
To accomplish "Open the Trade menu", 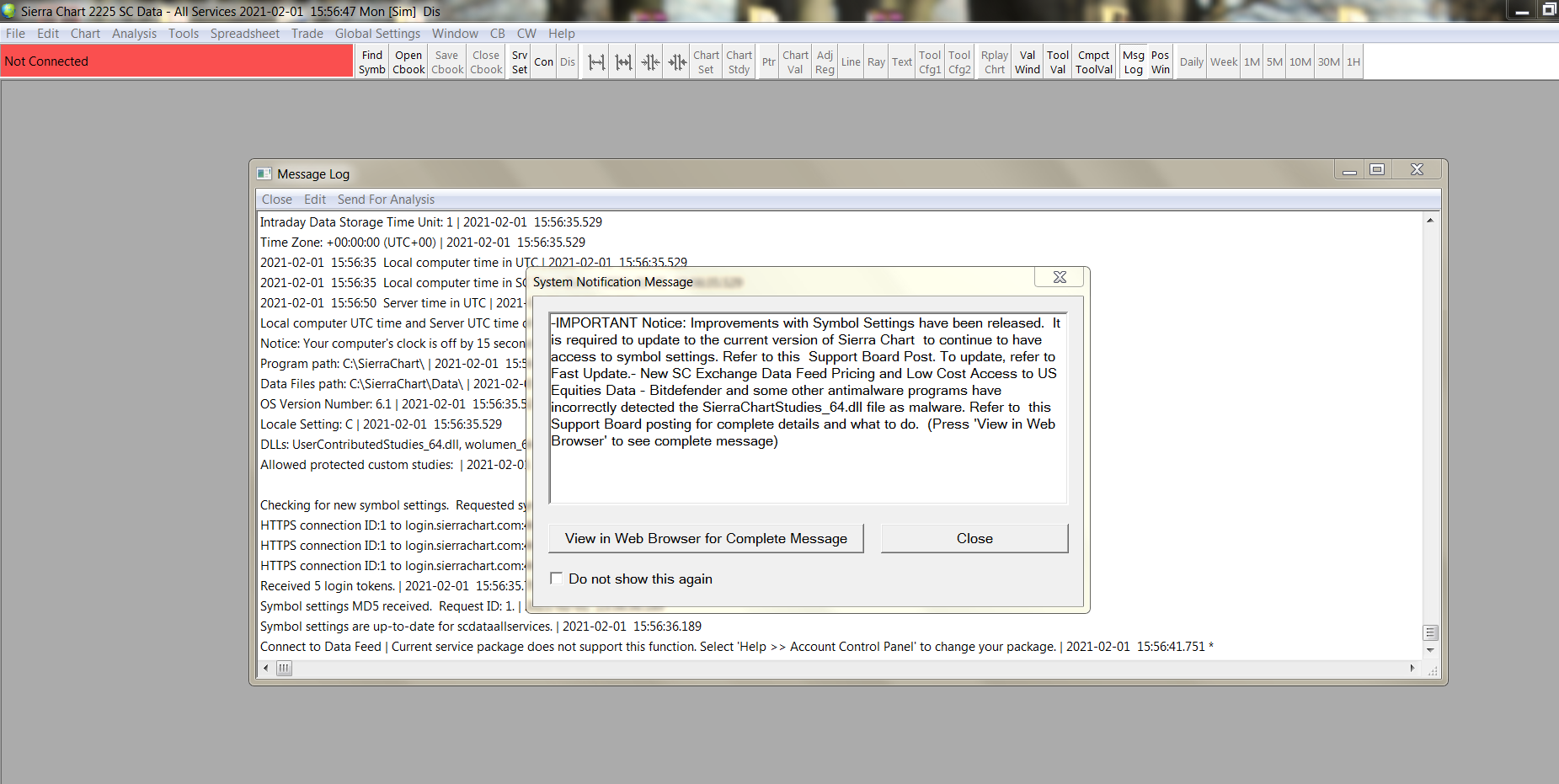I will [x=307, y=34].
